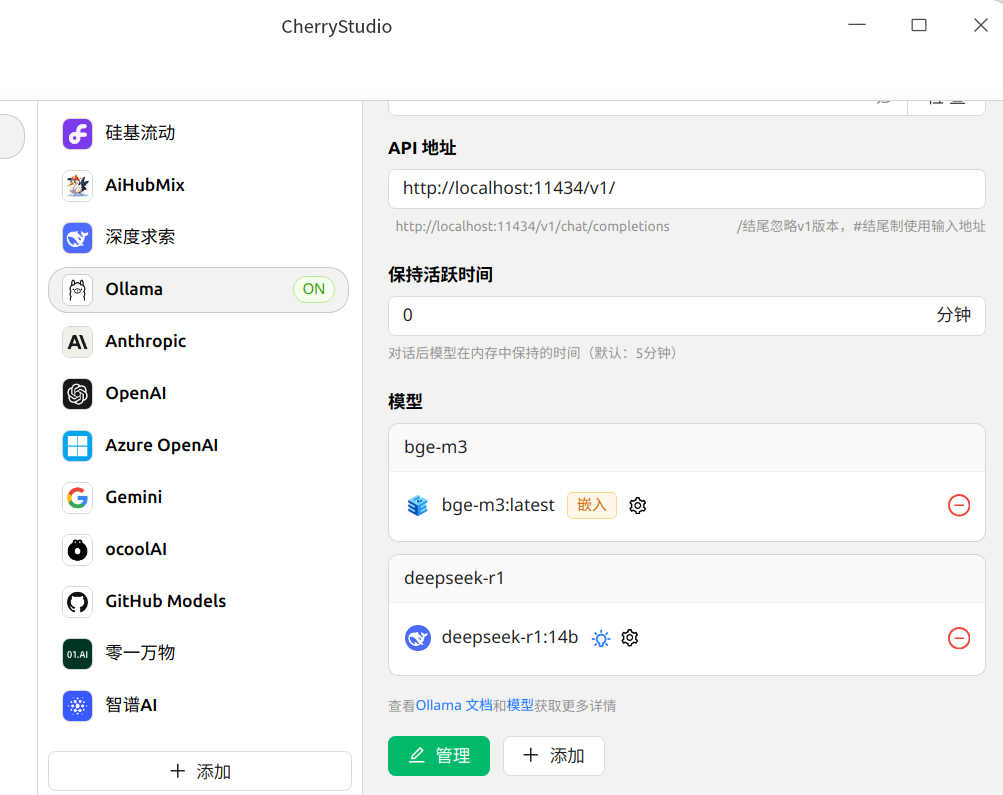Open the AiHubMix provider icon

(77, 185)
